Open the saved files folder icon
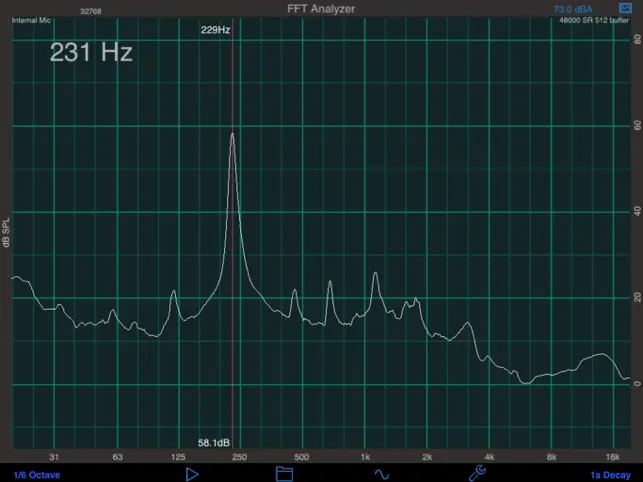The width and height of the screenshot is (643, 482). tap(284, 474)
